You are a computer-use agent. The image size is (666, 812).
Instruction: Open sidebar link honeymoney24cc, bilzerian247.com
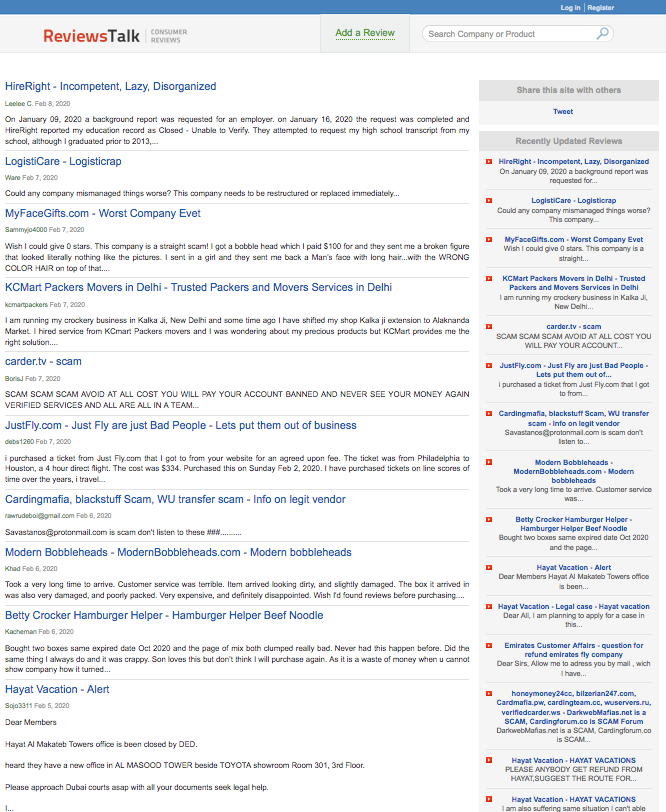[574, 707]
